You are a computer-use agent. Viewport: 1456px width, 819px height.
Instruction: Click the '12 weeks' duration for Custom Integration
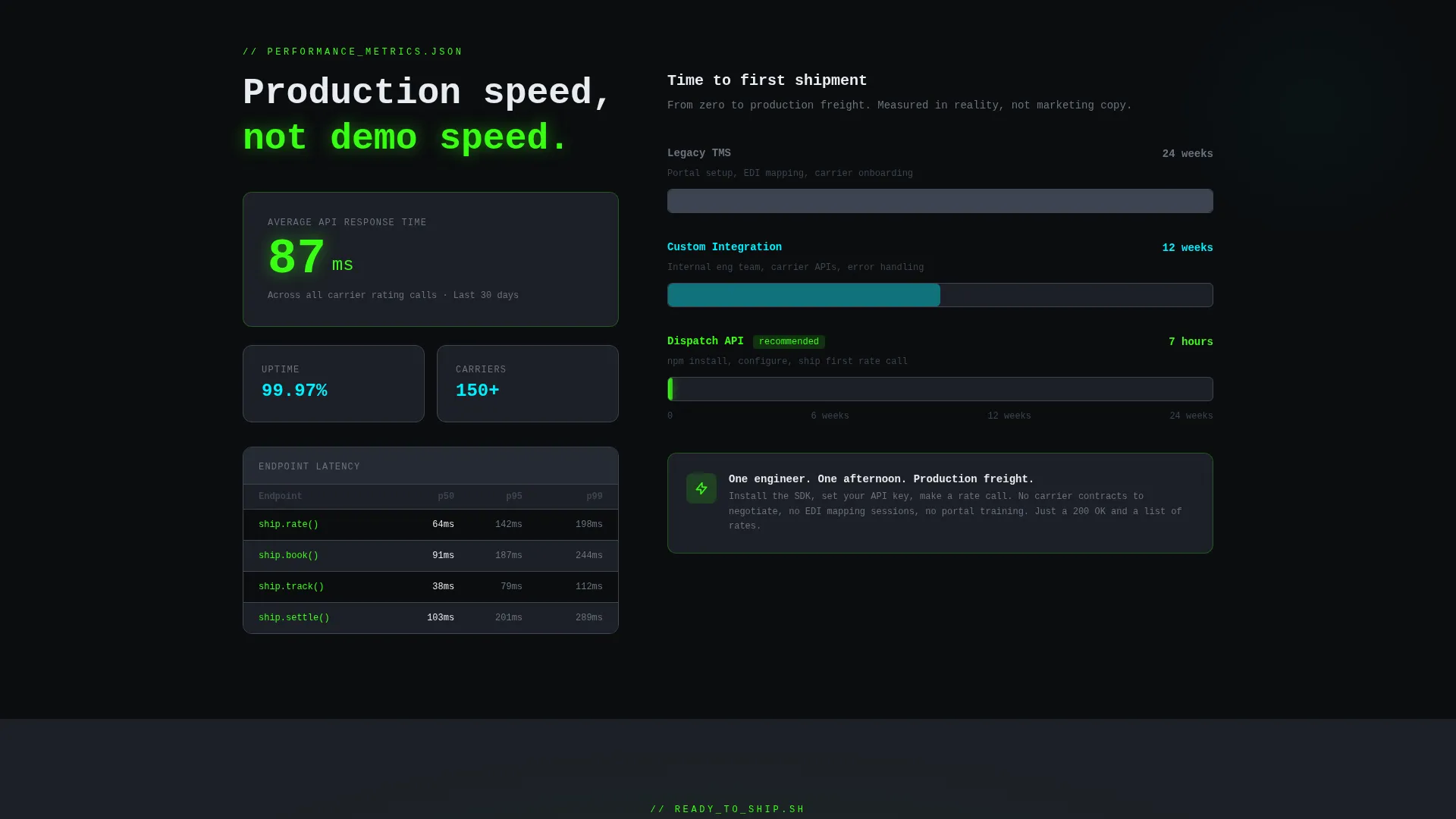(1188, 248)
